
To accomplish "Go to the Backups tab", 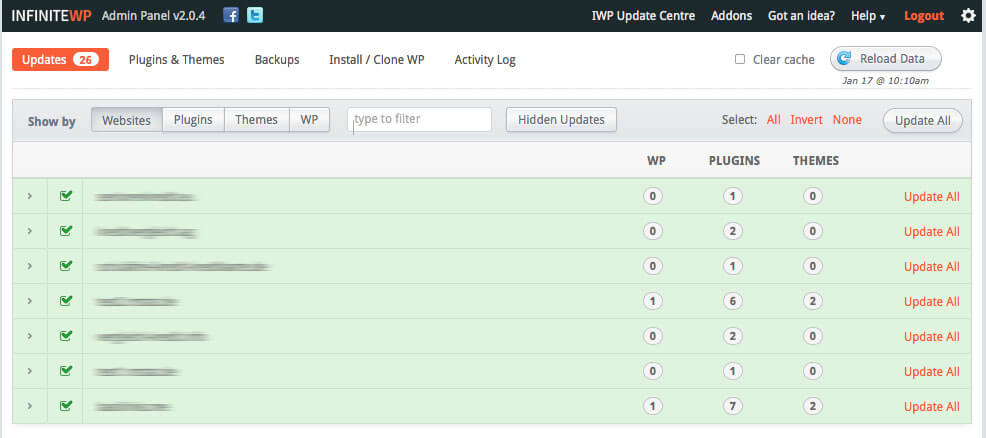I will point(277,60).
